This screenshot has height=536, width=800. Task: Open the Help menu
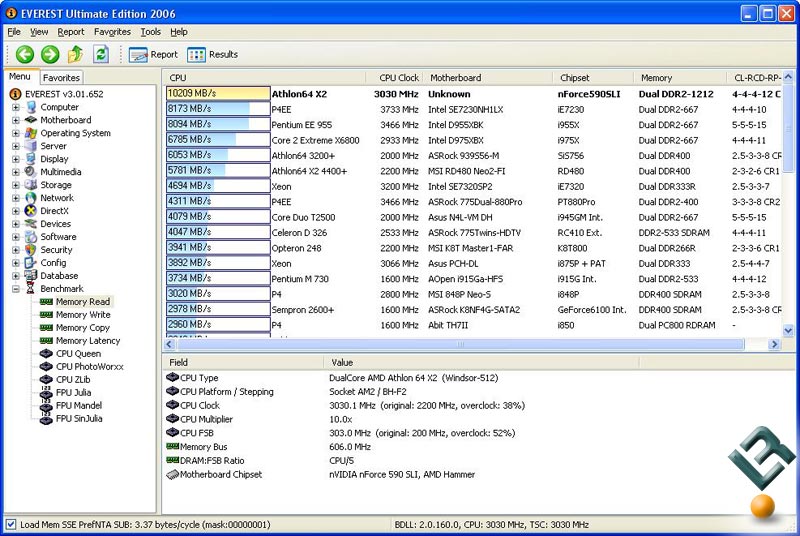tap(179, 32)
